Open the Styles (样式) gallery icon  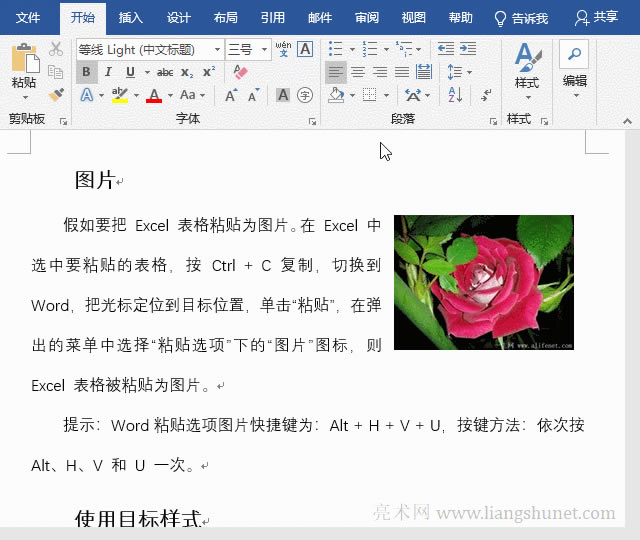[x=526, y=66]
